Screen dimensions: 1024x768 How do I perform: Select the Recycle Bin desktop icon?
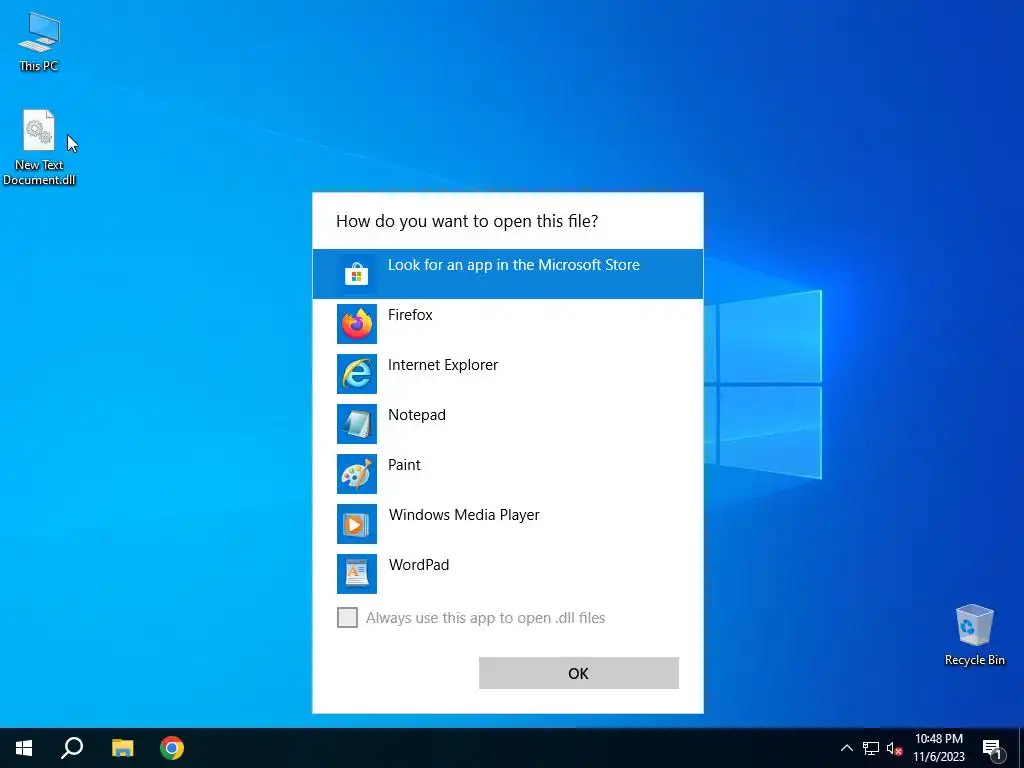click(x=974, y=635)
